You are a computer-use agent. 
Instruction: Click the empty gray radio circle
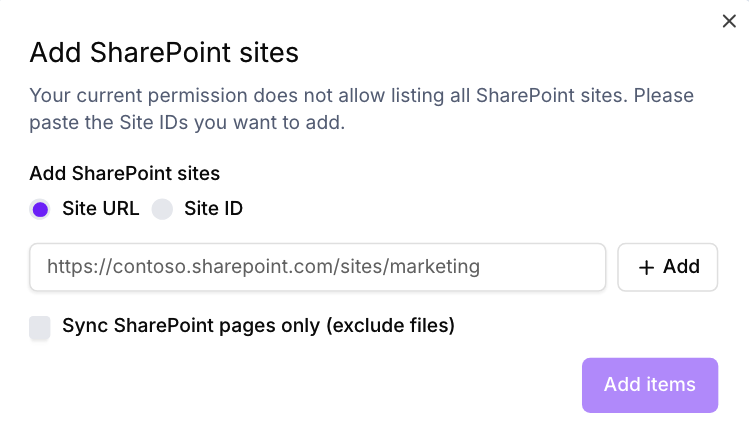click(162, 209)
